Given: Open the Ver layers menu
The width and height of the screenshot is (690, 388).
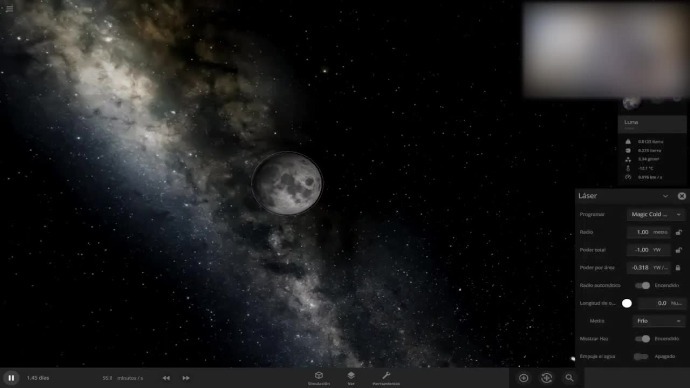Looking at the screenshot, I should (351, 378).
